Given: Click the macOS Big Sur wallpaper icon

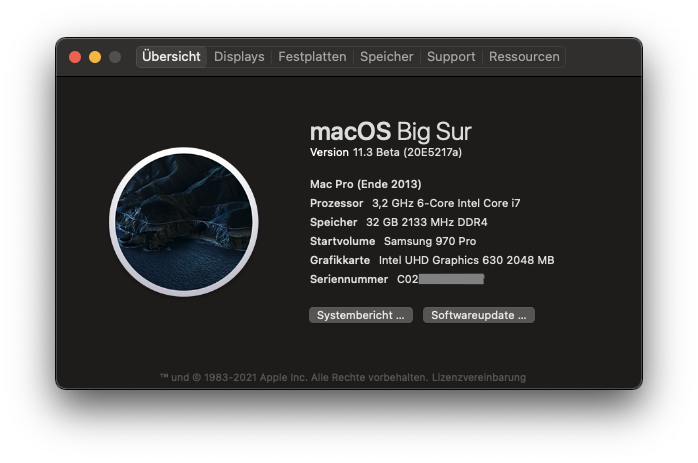Looking at the screenshot, I should tap(184, 222).
